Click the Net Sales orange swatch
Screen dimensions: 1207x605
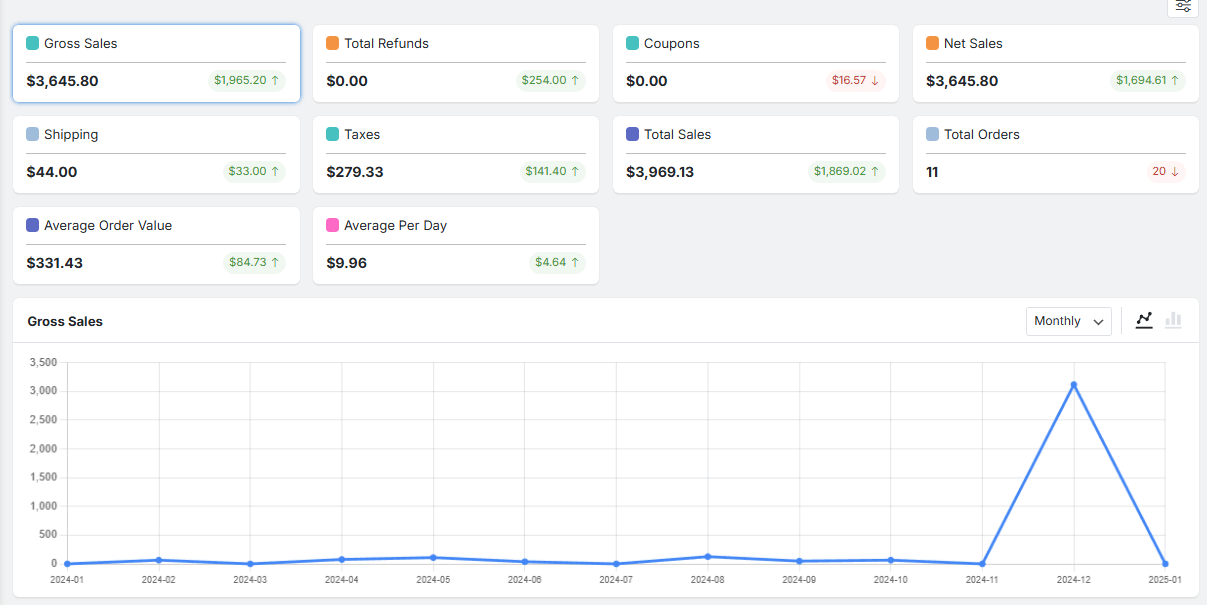click(x=933, y=44)
